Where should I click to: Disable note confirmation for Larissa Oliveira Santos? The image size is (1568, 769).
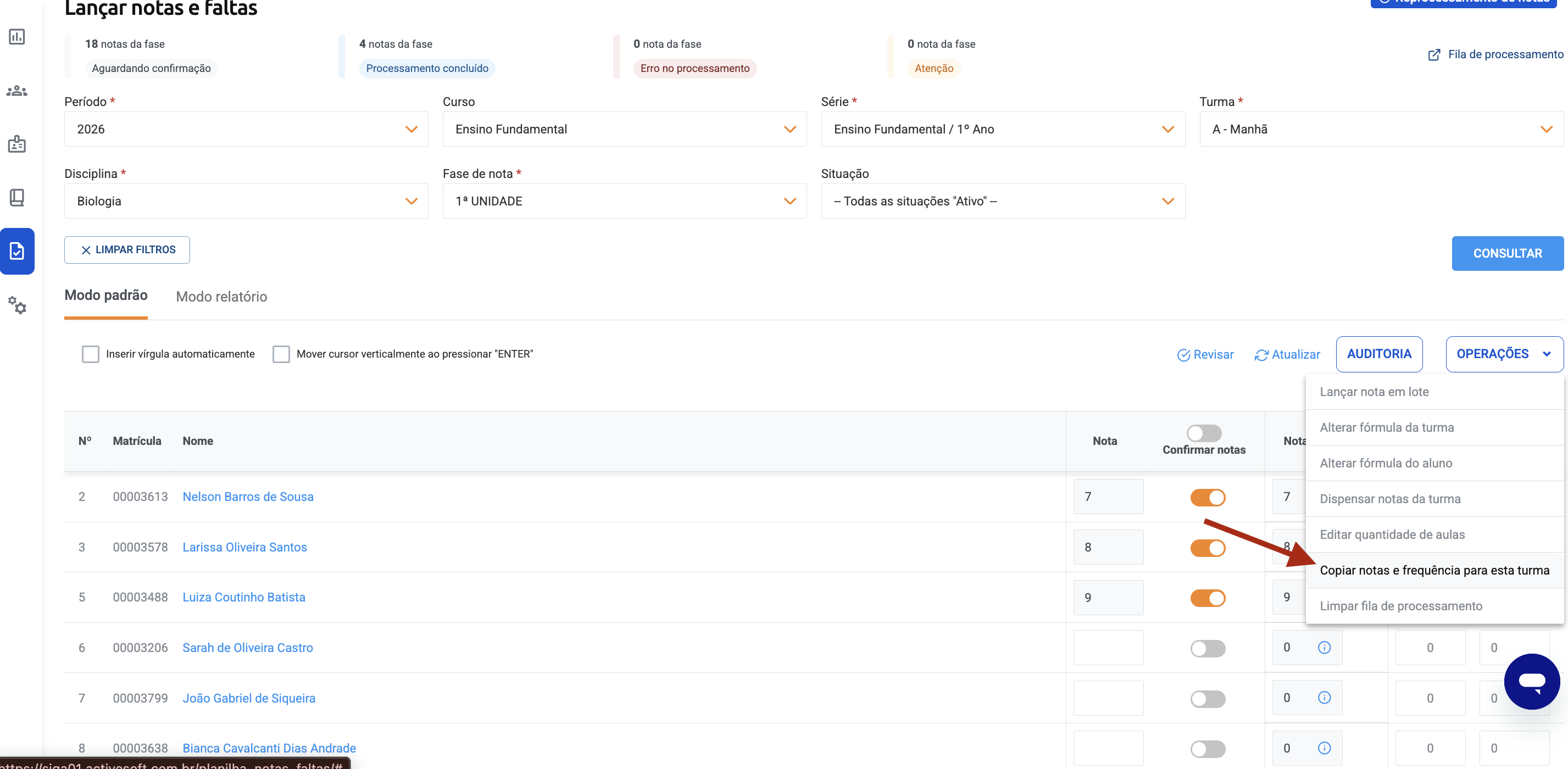pyautogui.click(x=1208, y=548)
